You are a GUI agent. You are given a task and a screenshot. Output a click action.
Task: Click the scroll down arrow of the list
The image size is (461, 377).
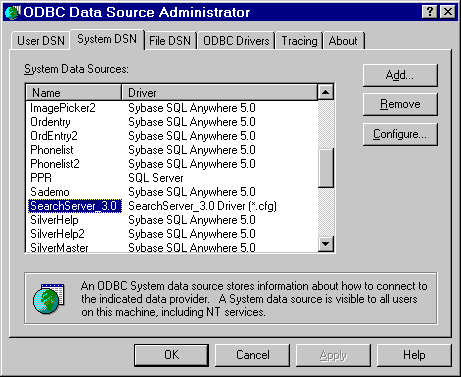coord(326,244)
